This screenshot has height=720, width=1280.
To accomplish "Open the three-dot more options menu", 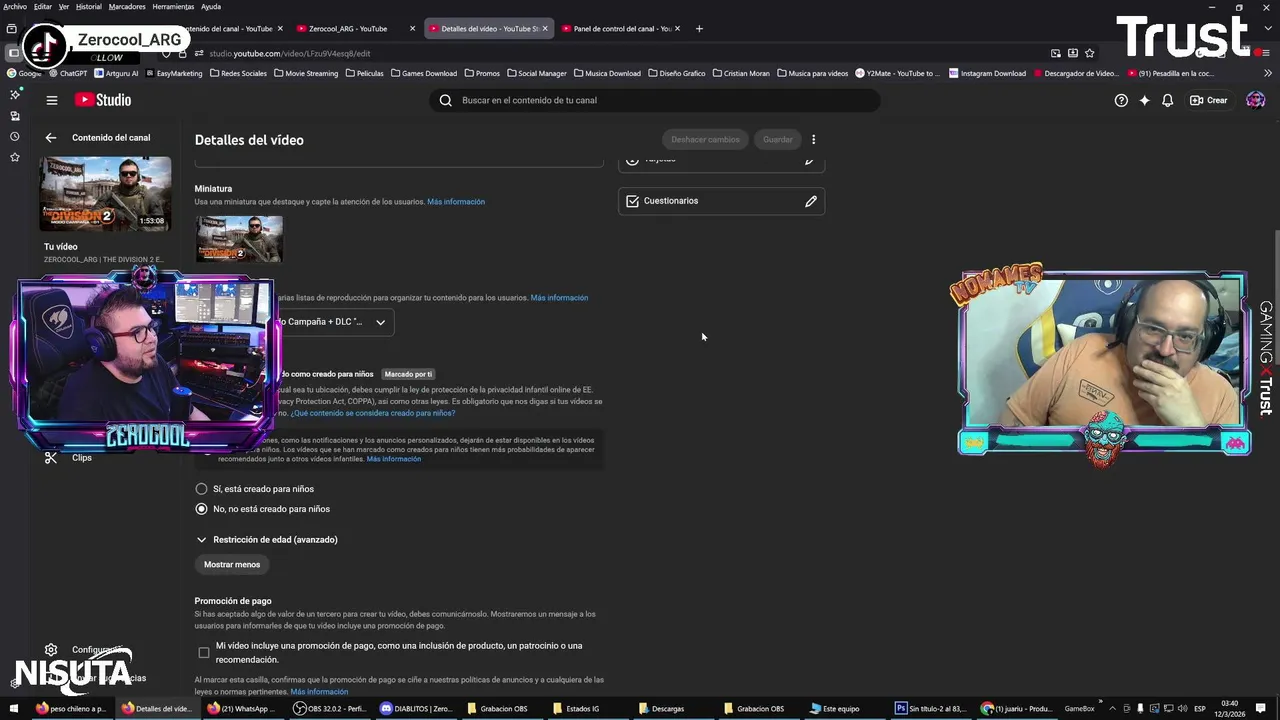I will 813,140.
